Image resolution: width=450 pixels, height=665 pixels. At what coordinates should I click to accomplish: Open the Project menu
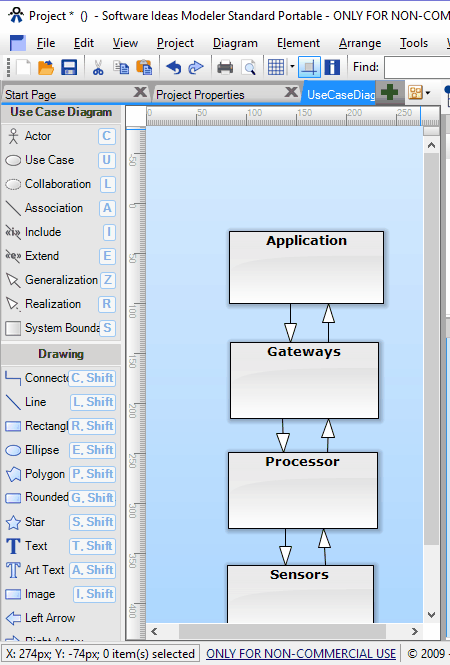coord(175,43)
